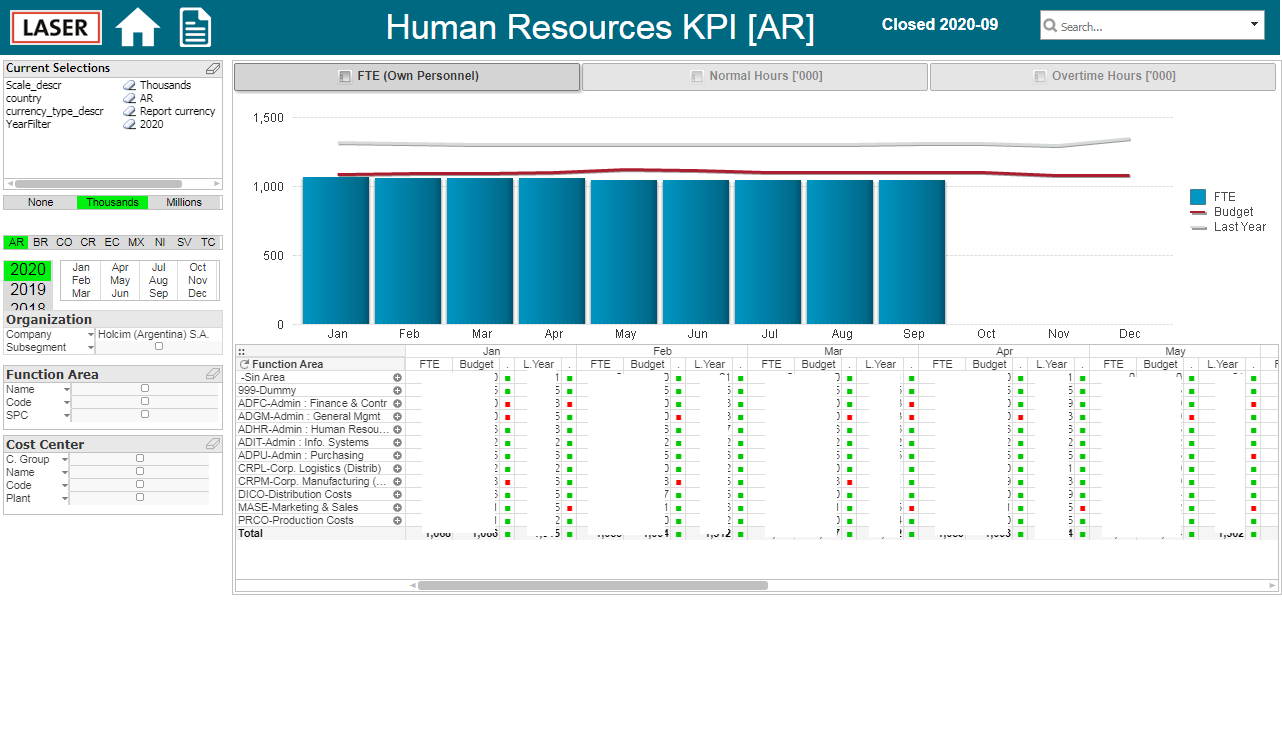Click the table's horizontal scrollbar thumb

pyautogui.click(x=593, y=585)
